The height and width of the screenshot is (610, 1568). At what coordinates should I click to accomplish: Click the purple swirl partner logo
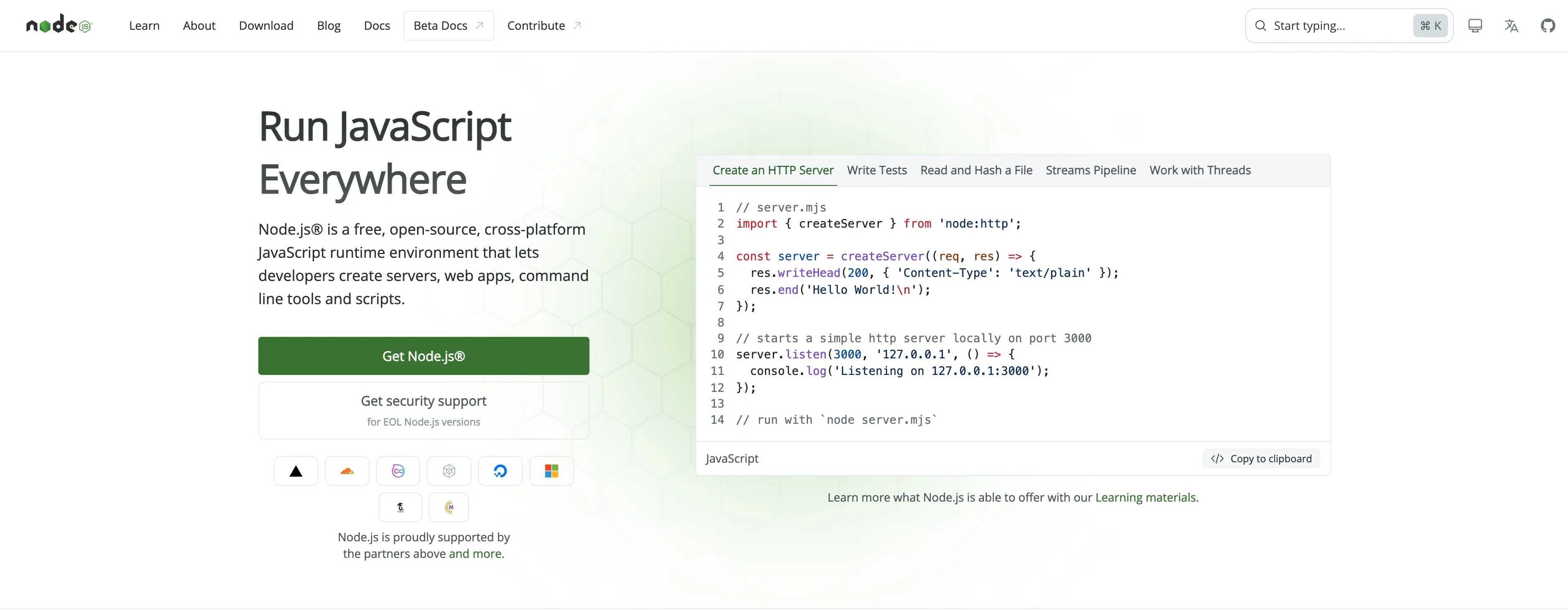[398, 471]
